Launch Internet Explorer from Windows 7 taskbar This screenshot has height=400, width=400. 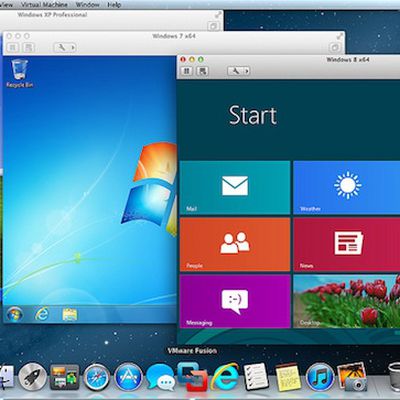pos(42,314)
